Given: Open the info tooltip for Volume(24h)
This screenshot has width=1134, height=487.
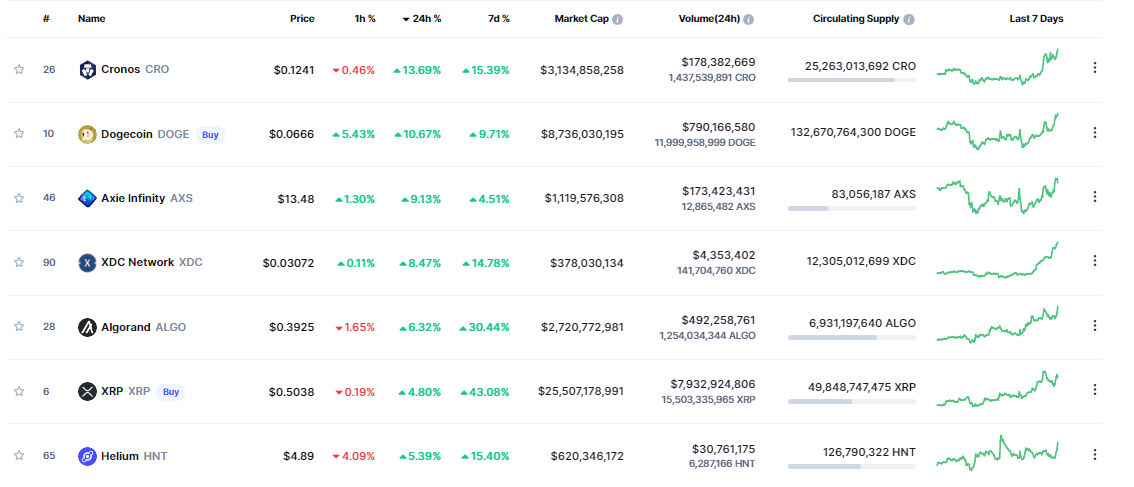Looking at the screenshot, I should click(749, 20).
